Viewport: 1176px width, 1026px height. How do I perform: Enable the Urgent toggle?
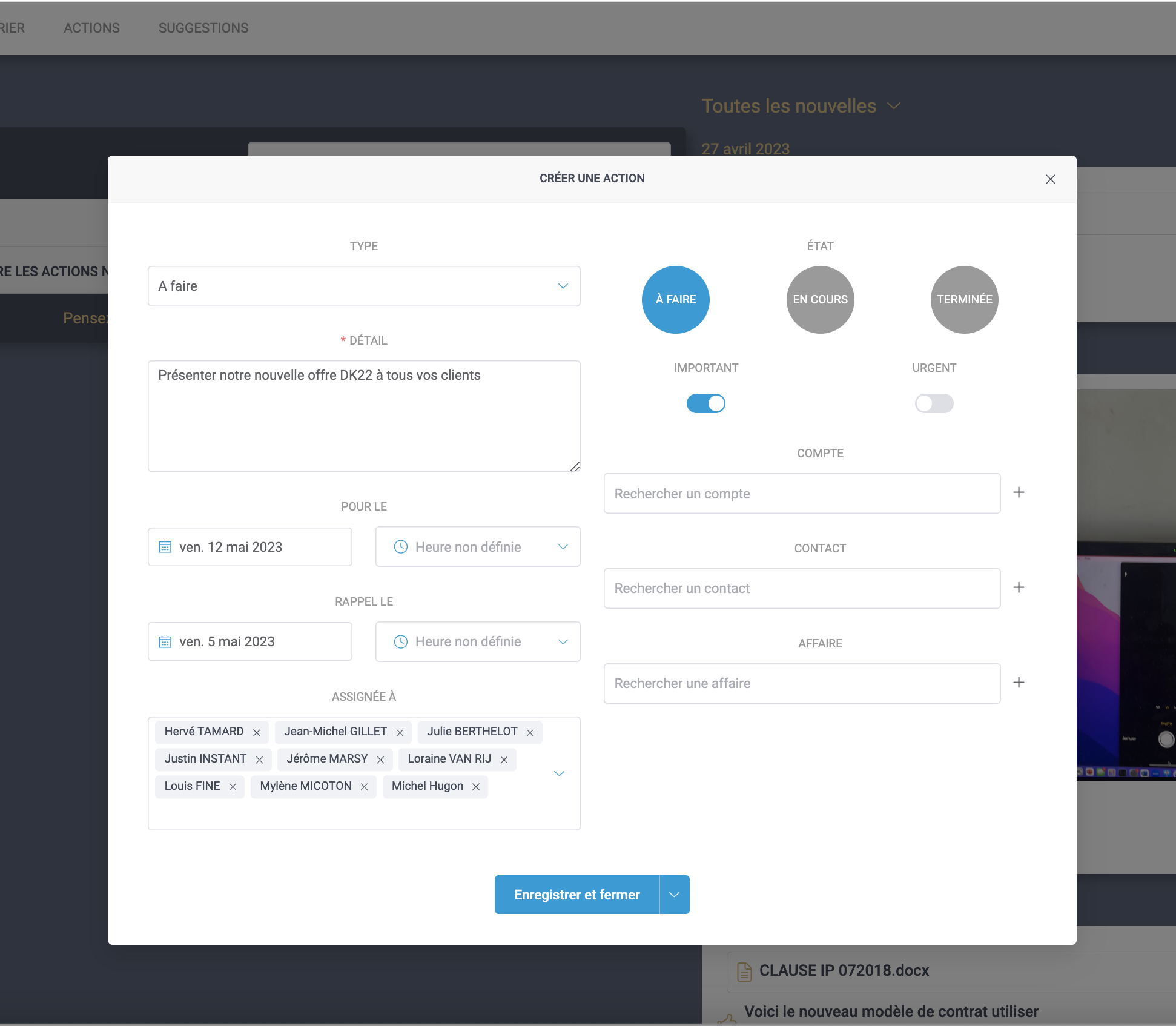934,403
